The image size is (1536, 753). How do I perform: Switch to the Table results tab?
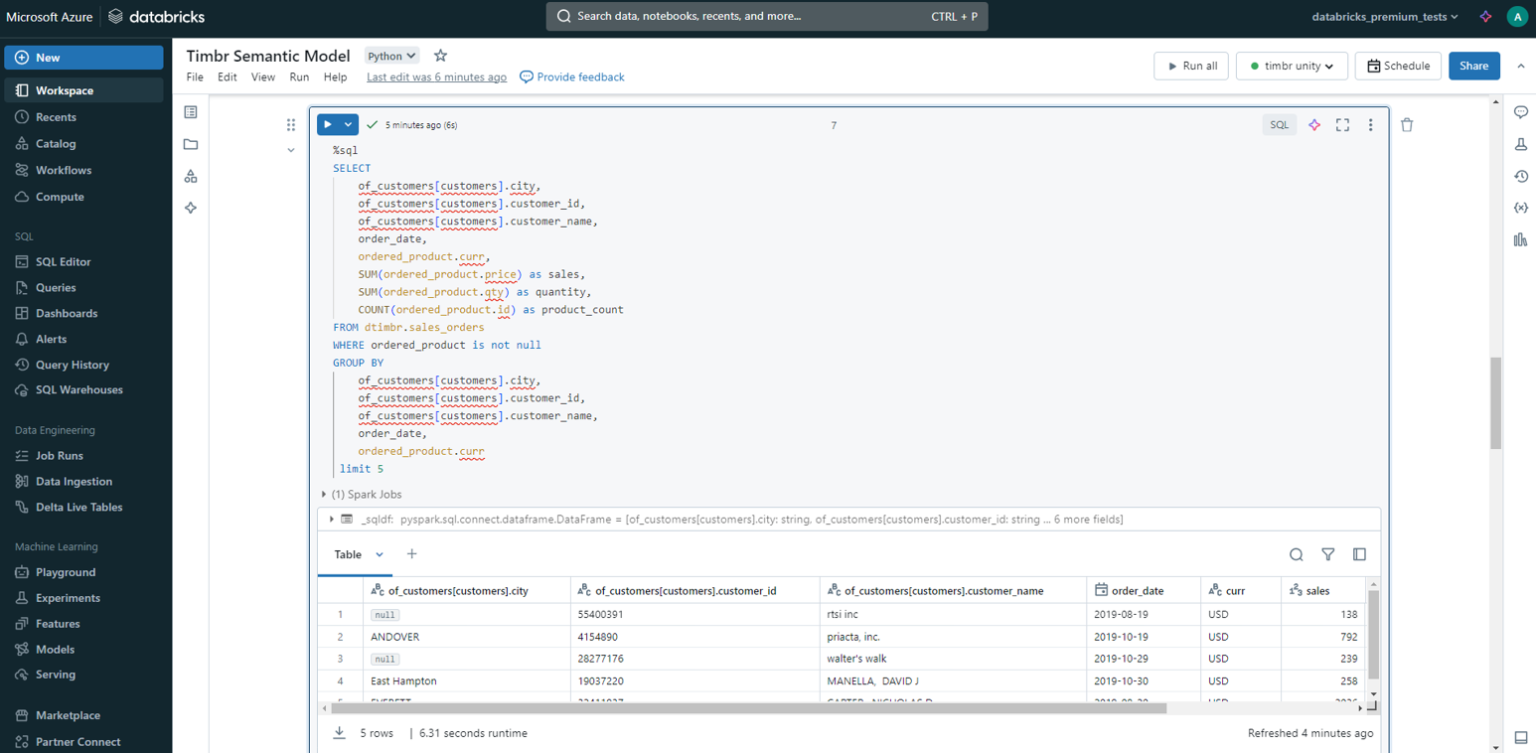347,554
